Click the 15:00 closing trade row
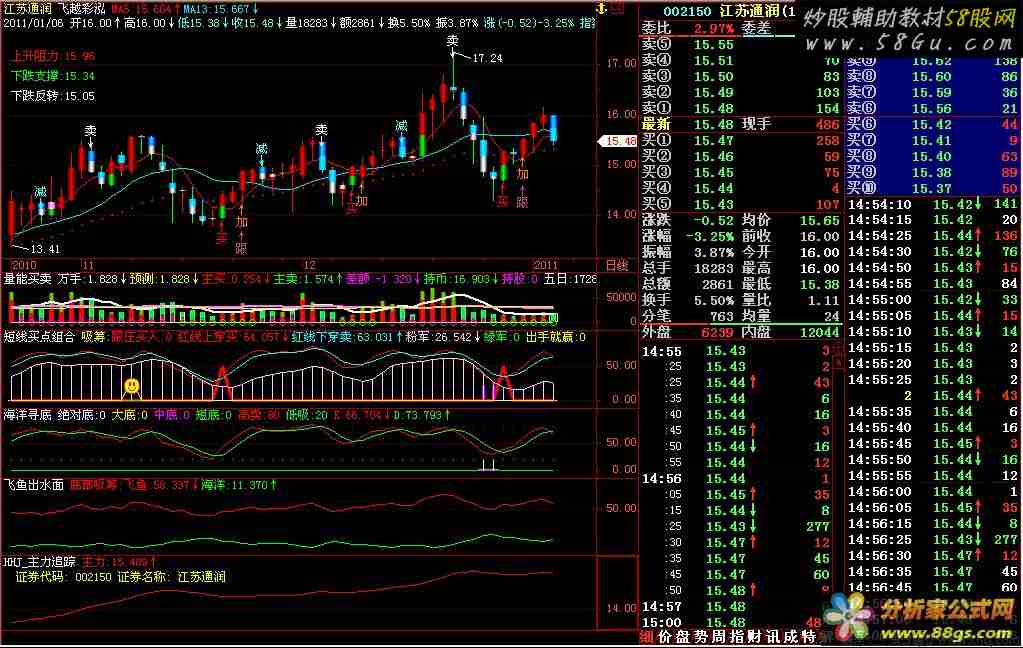1023x648 pixels. (x=731, y=623)
